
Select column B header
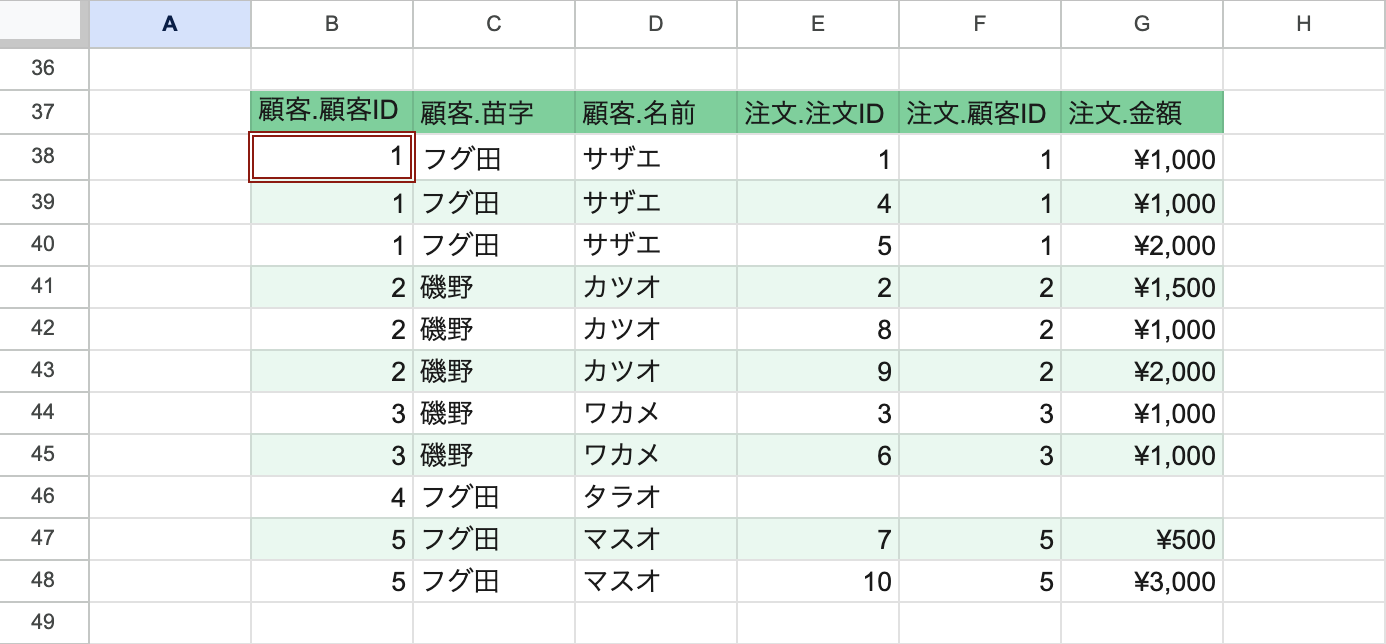tap(332, 25)
